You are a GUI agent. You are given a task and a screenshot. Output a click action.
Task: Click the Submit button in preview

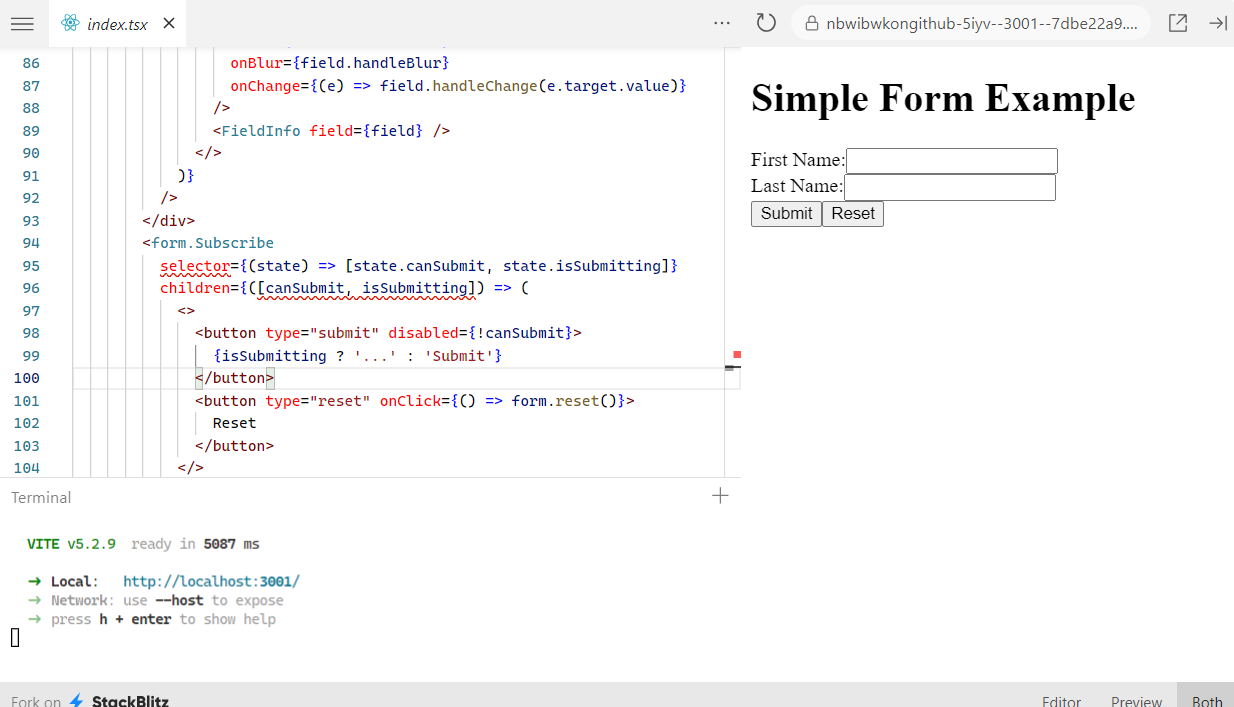click(x=786, y=214)
